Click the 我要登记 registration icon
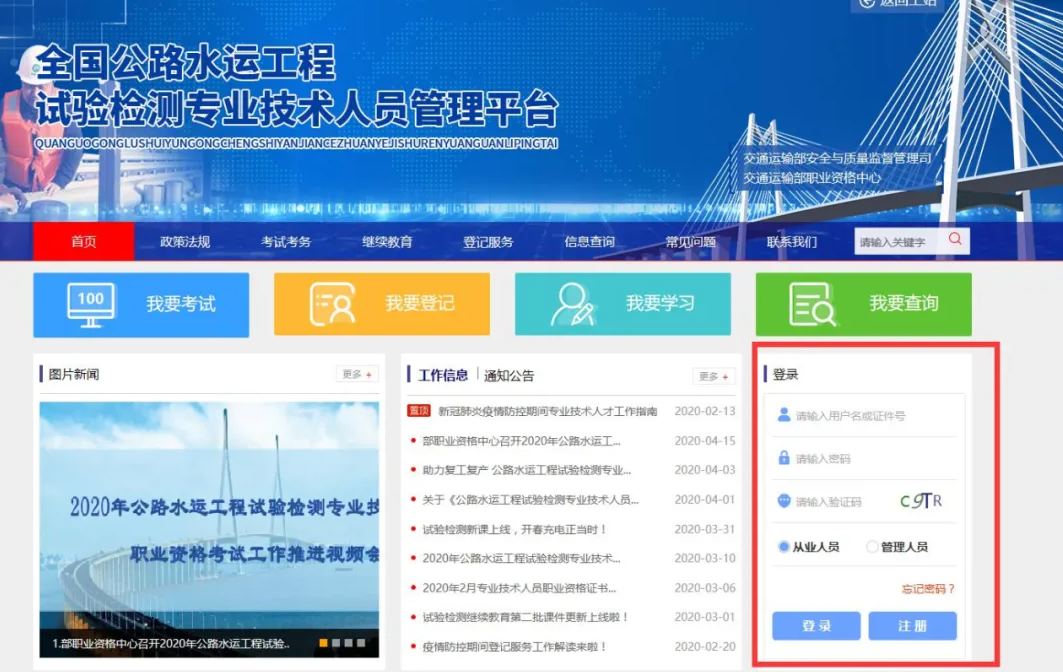Viewport: 1063px width, 672px height. pyautogui.click(x=332, y=304)
